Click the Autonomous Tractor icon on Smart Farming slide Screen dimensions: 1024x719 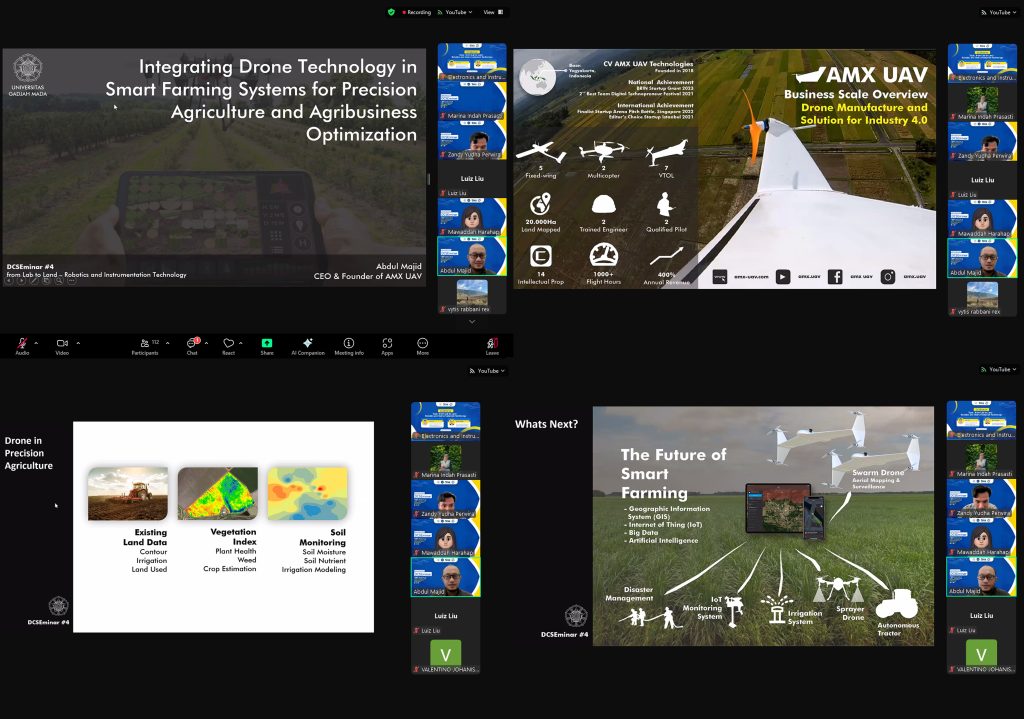pyautogui.click(x=897, y=604)
